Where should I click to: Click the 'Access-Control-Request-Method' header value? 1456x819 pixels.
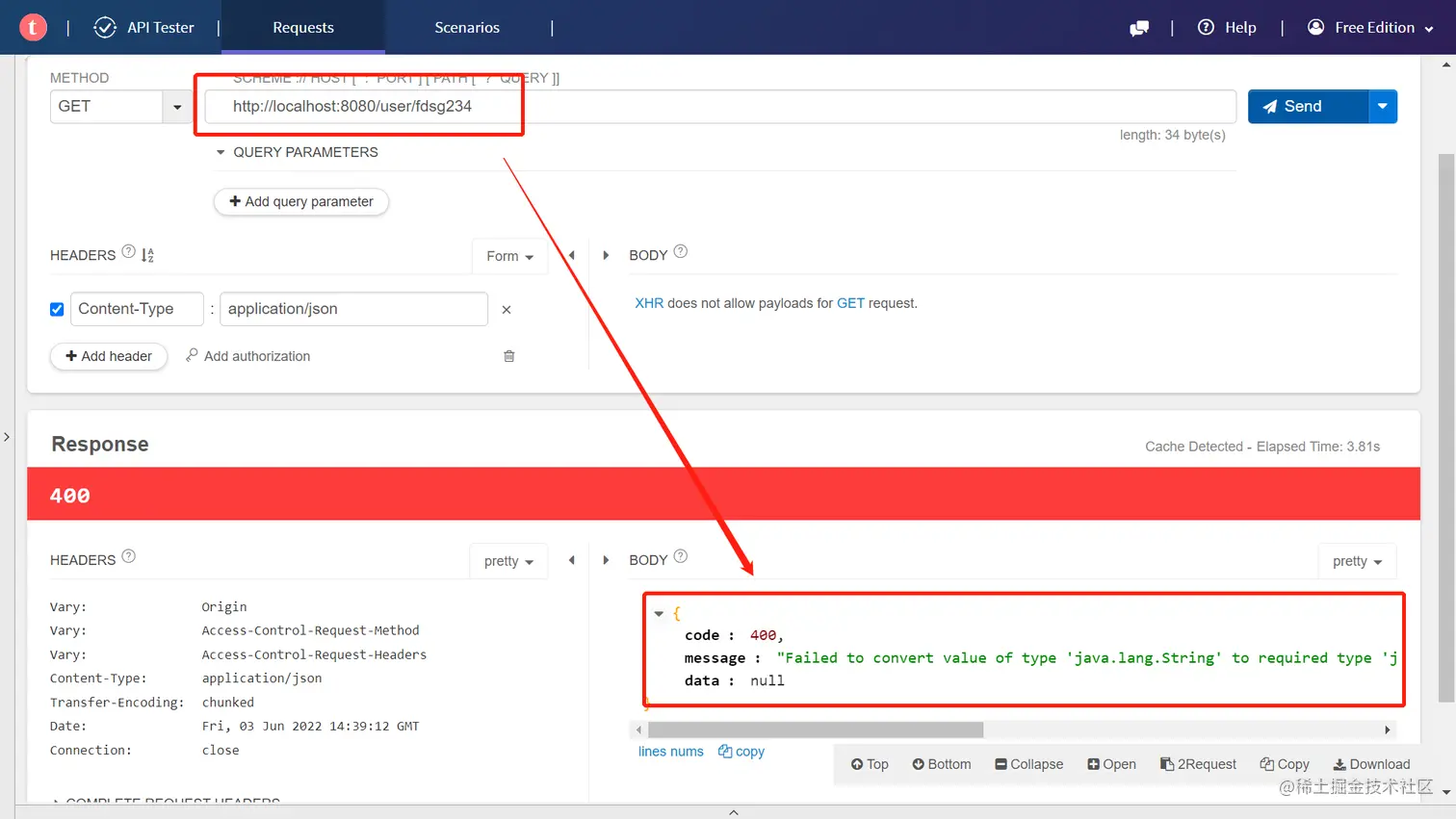[310, 630]
